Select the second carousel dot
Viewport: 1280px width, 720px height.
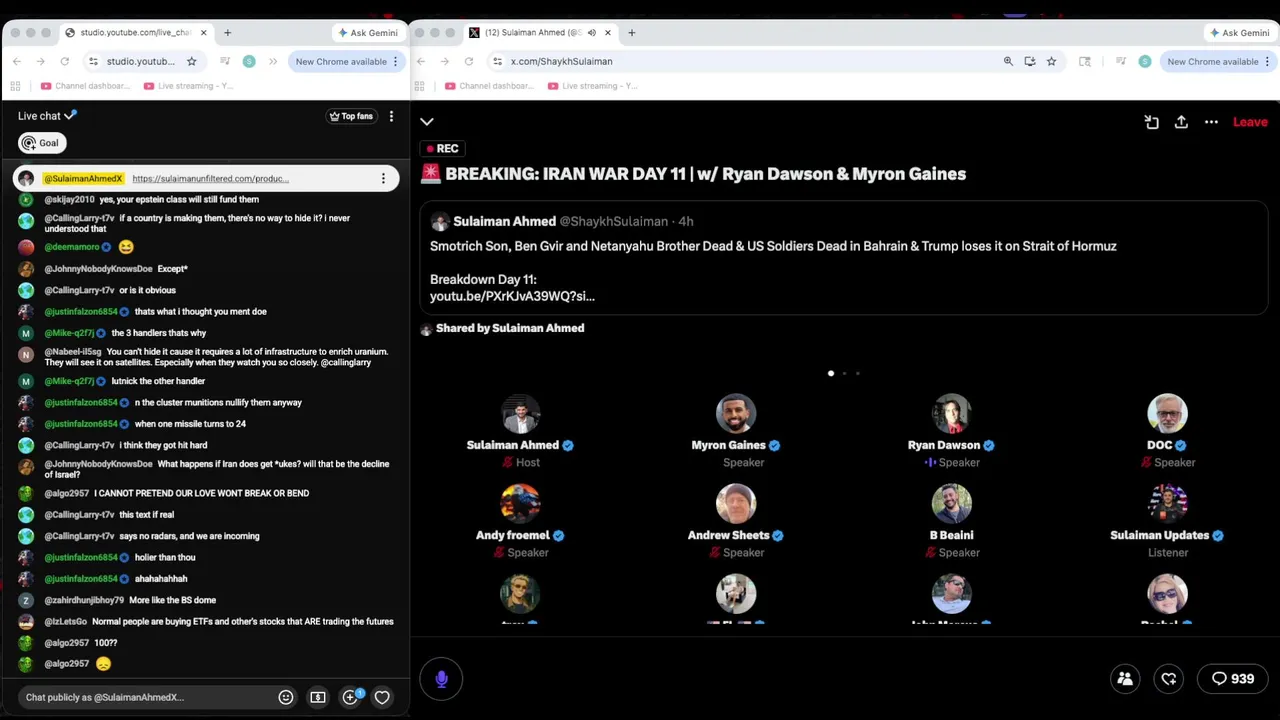pos(844,373)
